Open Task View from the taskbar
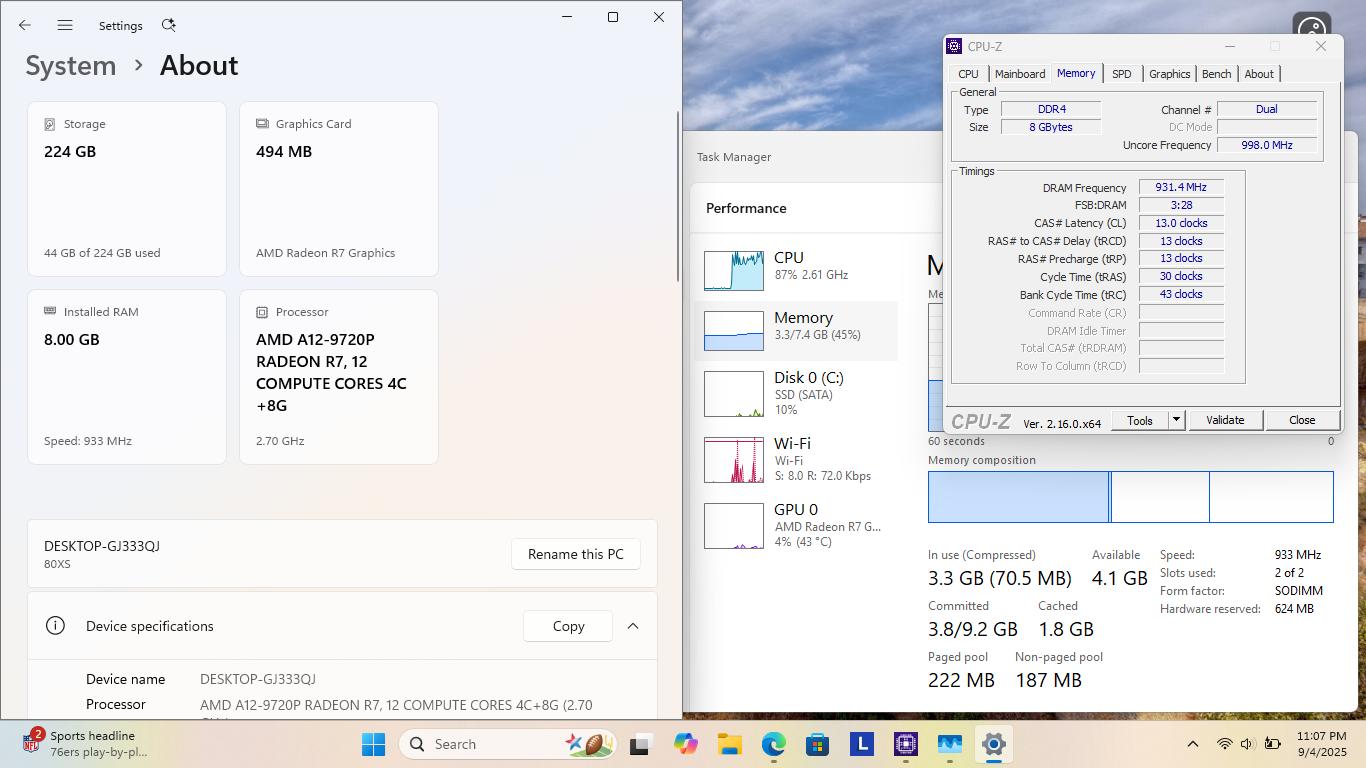Viewport: 1366px width, 768px height. click(x=640, y=744)
